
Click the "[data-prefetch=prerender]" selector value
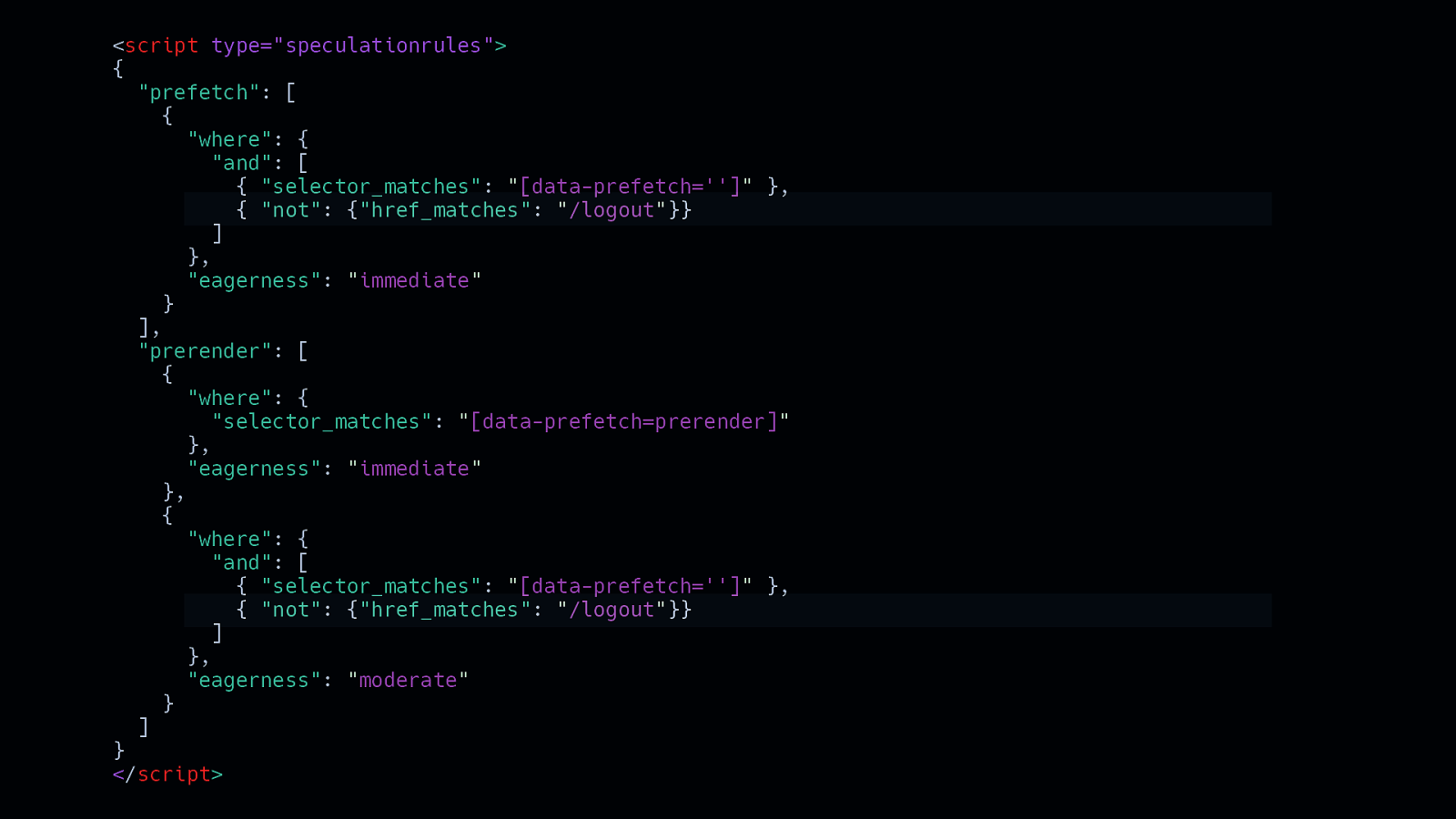(x=624, y=422)
